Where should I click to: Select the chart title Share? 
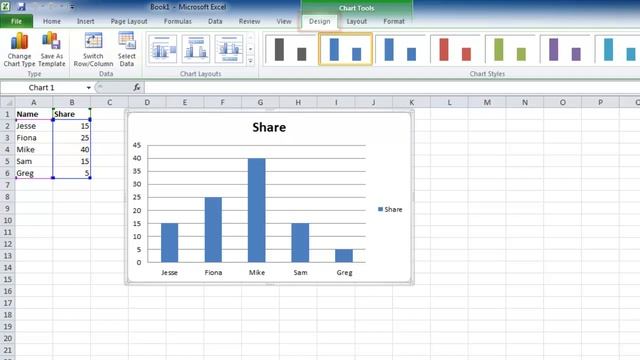tap(269, 127)
